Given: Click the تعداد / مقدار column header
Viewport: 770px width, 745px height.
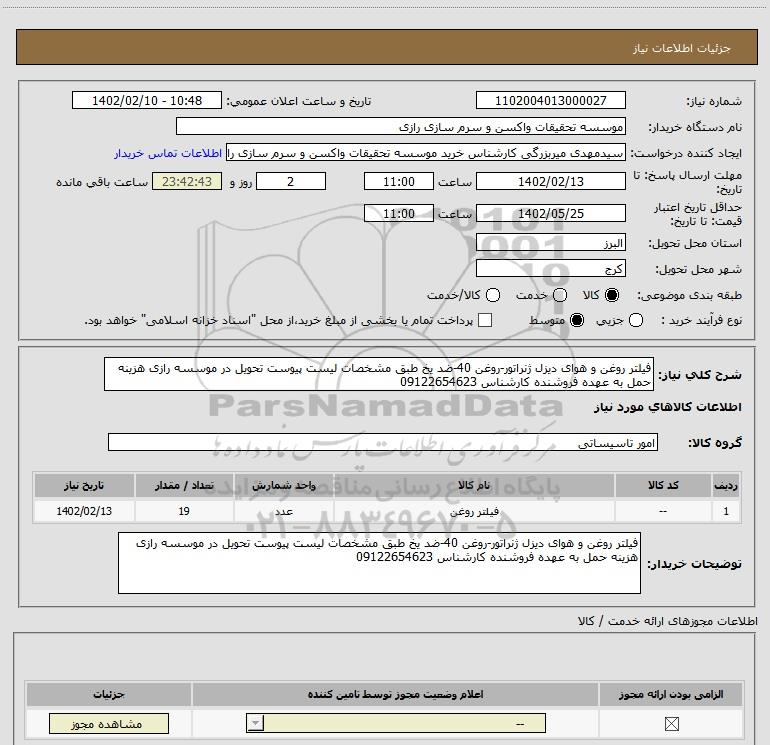Looking at the screenshot, I should 184,485.
